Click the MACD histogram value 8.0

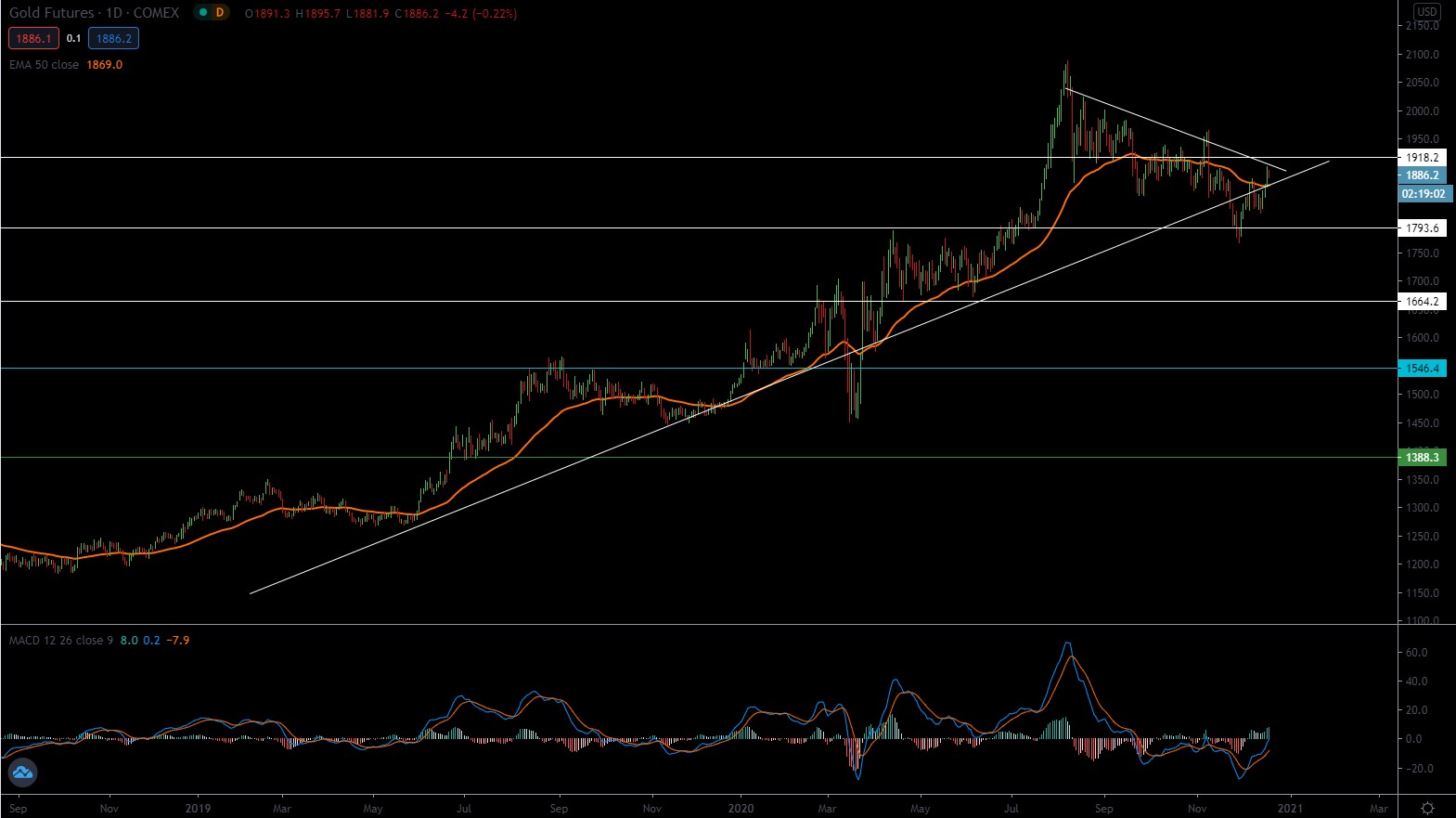click(x=129, y=641)
